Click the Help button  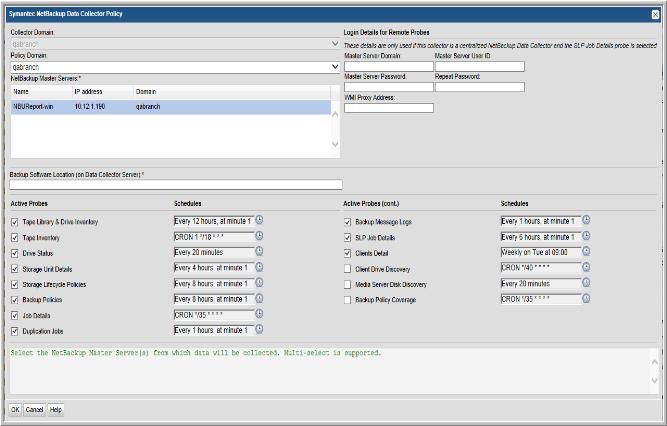click(x=56, y=409)
